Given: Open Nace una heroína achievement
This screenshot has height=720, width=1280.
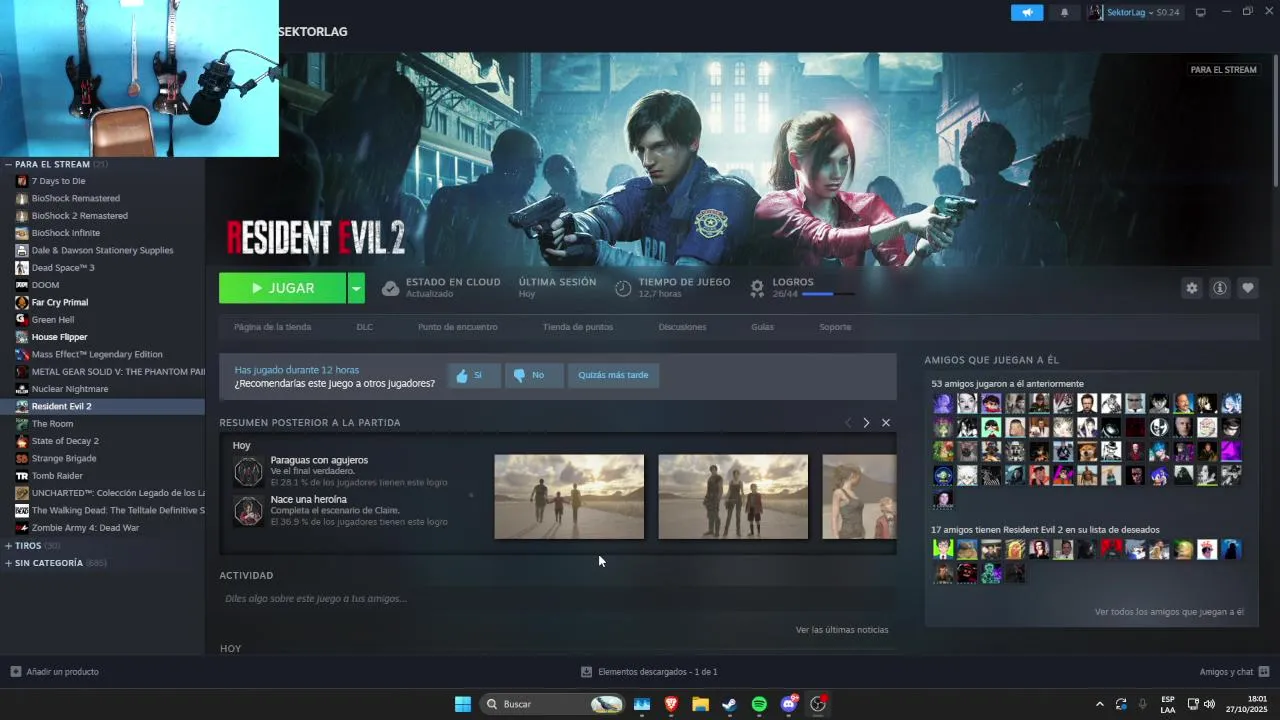Looking at the screenshot, I should pos(340,510).
